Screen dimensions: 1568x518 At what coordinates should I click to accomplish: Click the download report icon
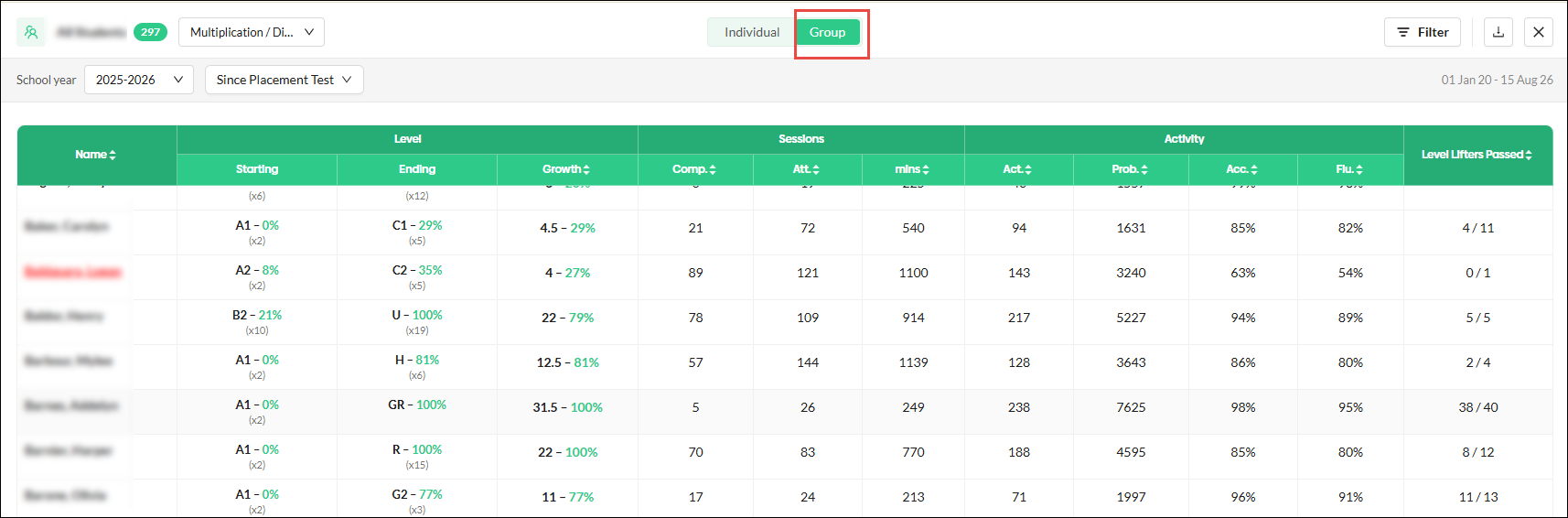point(1498,32)
